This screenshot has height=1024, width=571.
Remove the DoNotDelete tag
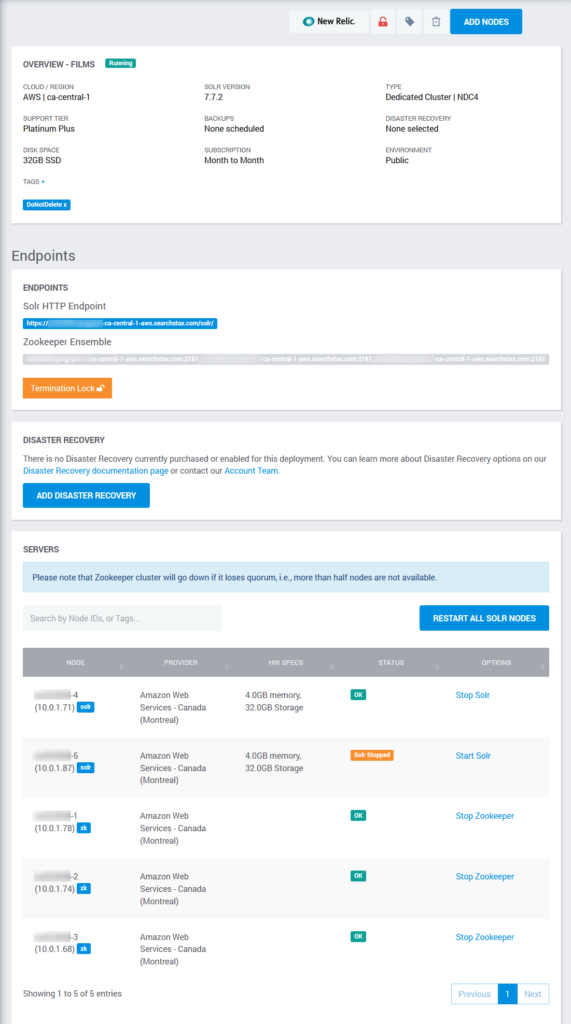point(65,204)
